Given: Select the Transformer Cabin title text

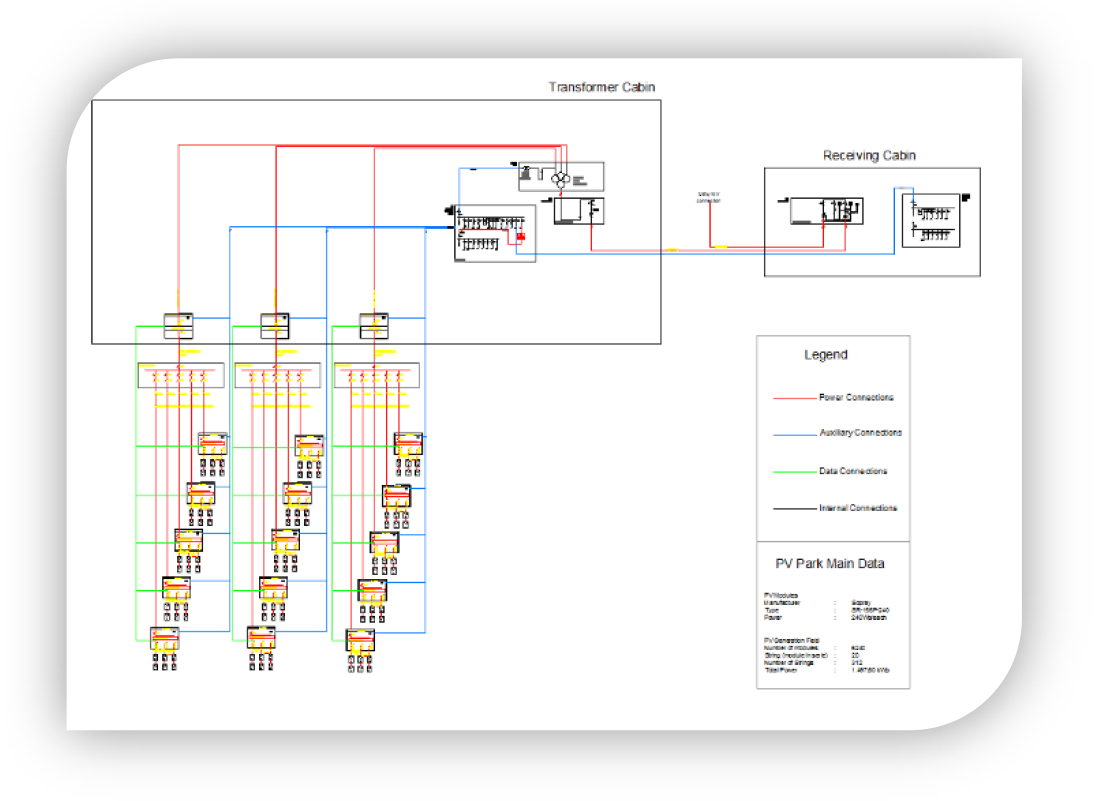Looking at the screenshot, I should click(x=601, y=87).
